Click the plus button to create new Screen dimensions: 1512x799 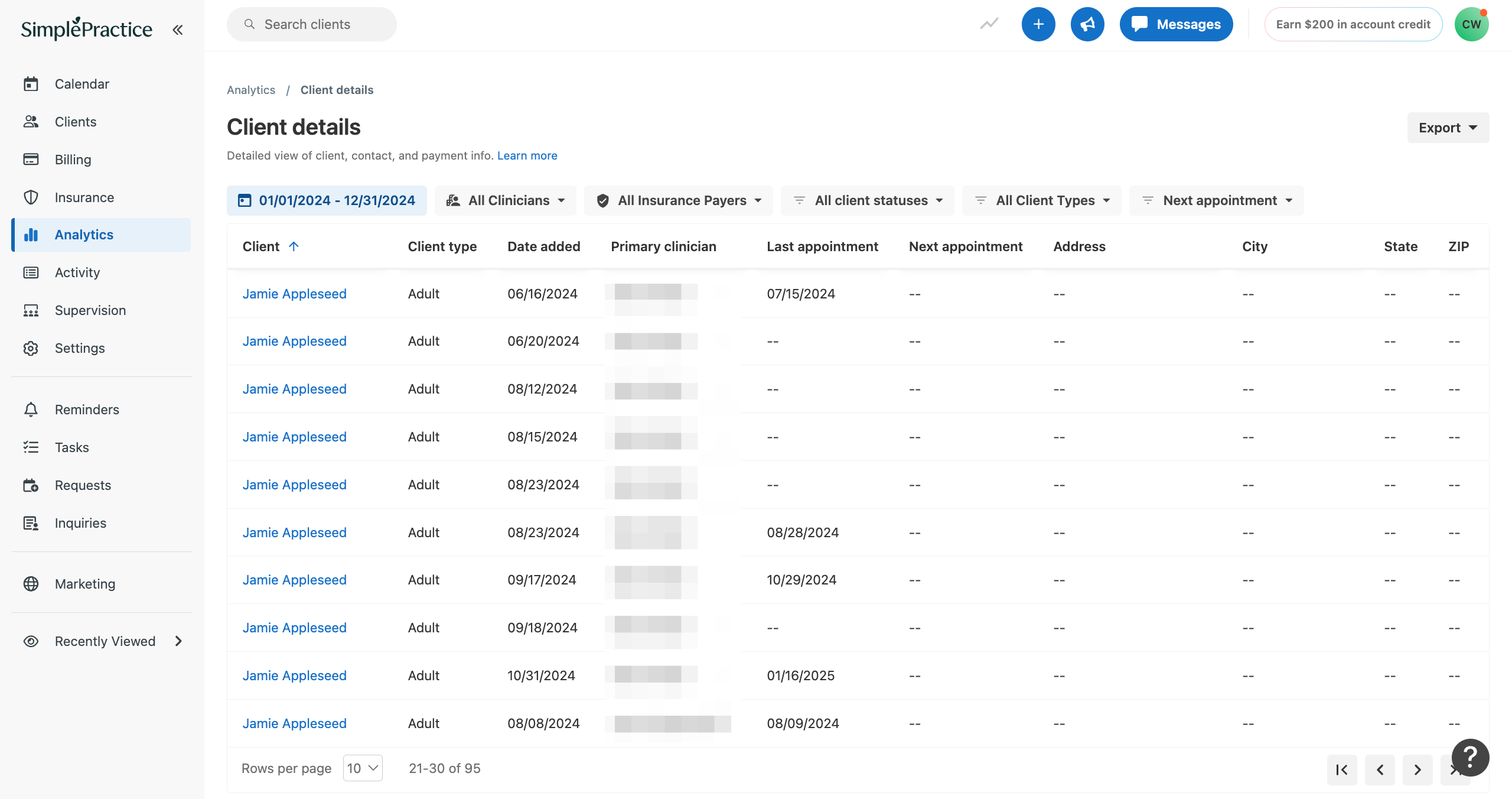pyautogui.click(x=1038, y=24)
